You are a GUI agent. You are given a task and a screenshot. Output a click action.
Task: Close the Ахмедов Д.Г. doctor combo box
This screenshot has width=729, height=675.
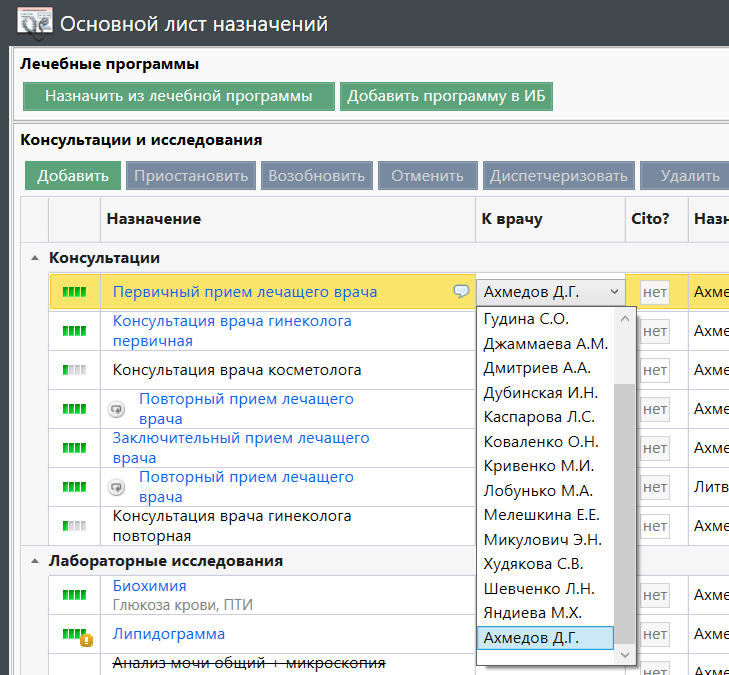coord(613,292)
